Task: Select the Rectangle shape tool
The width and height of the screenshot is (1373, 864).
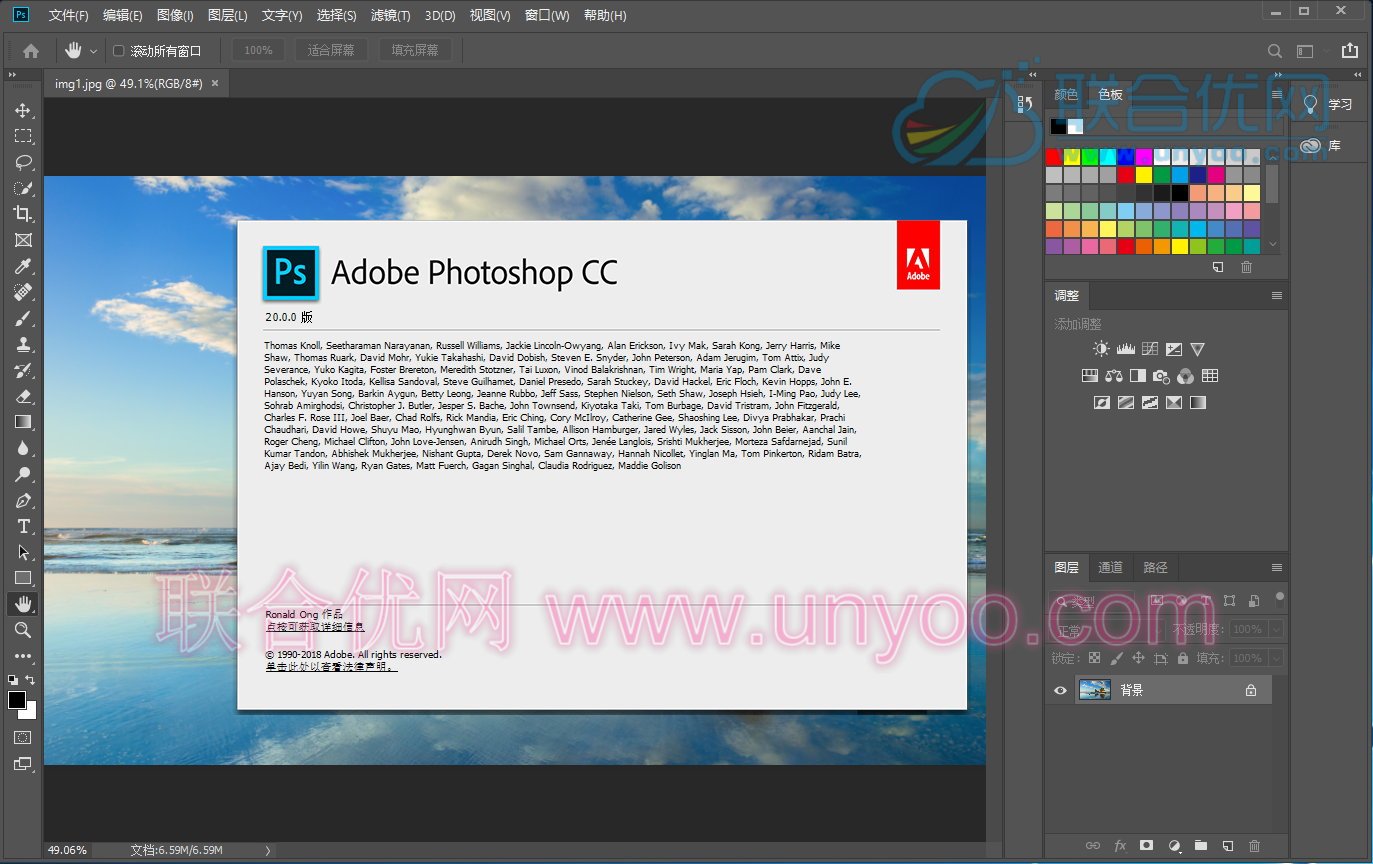Action: pos(22,578)
